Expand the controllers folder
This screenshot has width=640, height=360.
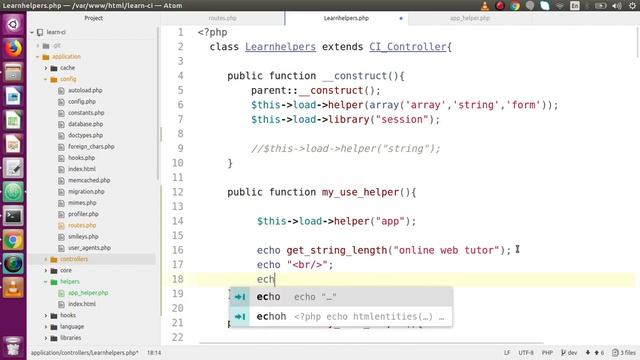pyautogui.click(x=46, y=259)
